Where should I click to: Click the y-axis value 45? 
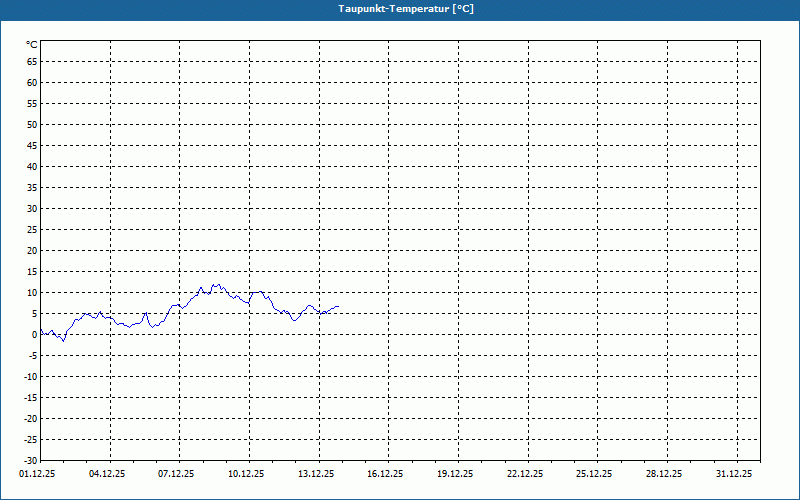[32, 145]
